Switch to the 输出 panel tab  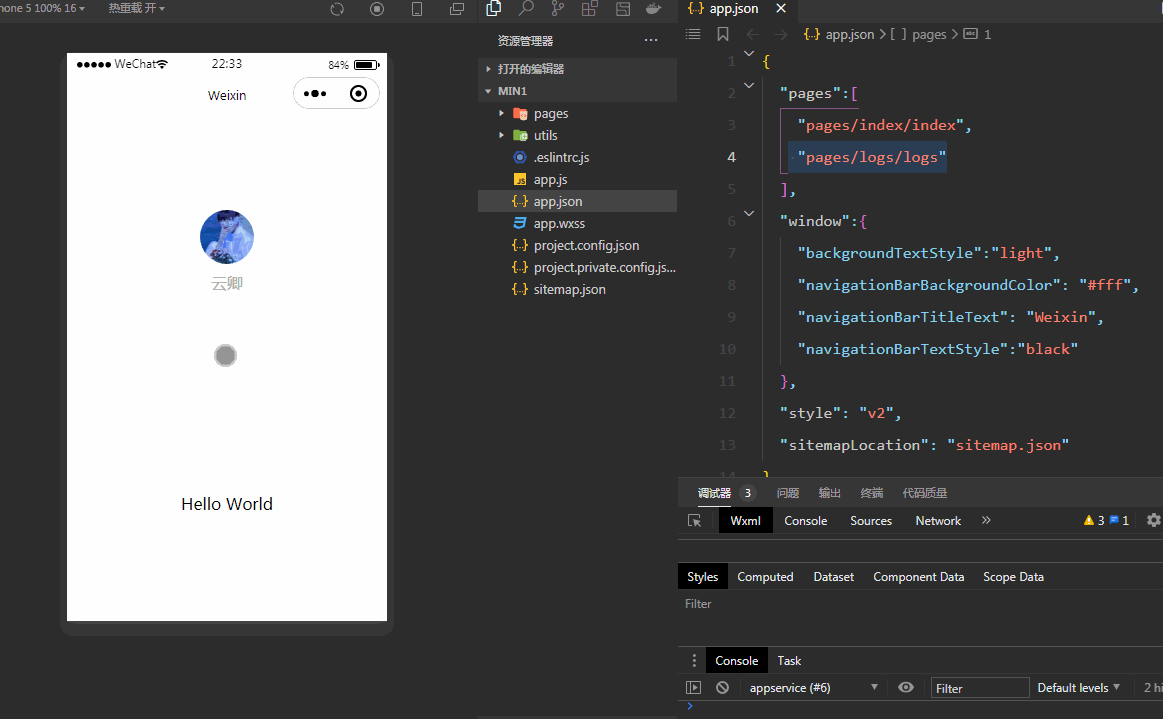click(829, 493)
